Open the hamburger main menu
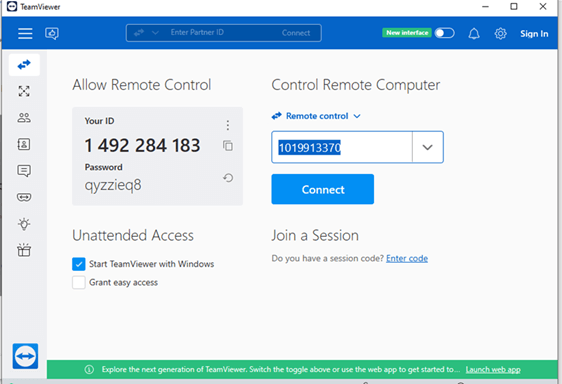Screen dimensions: 562x384 tap(25, 33)
